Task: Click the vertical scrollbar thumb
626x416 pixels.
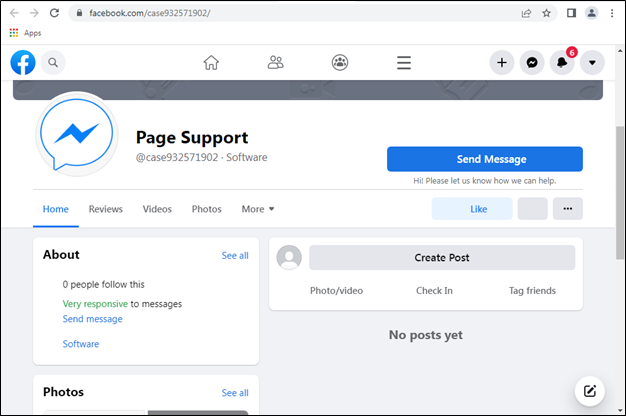Action: [x=620, y=192]
